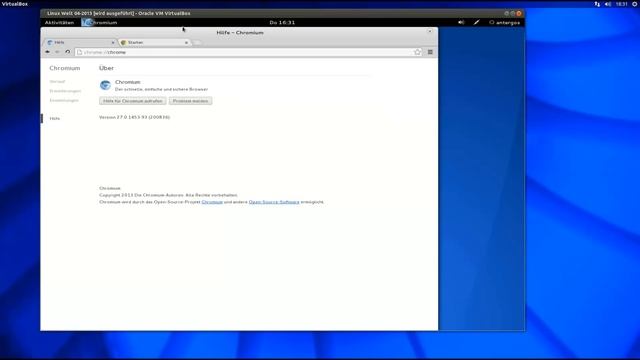Click the Starten tab favicon
The width and height of the screenshot is (640, 360).
(x=123, y=42)
